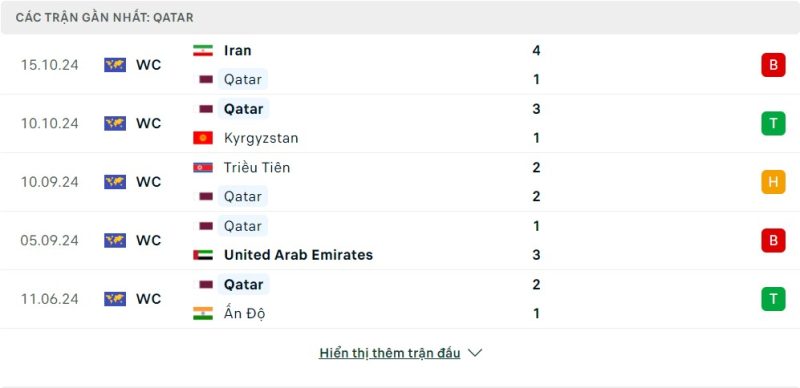Click green T badge for 11.06.24 match
Image resolution: width=800 pixels, height=388 pixels.
click(x=773, y=299)
